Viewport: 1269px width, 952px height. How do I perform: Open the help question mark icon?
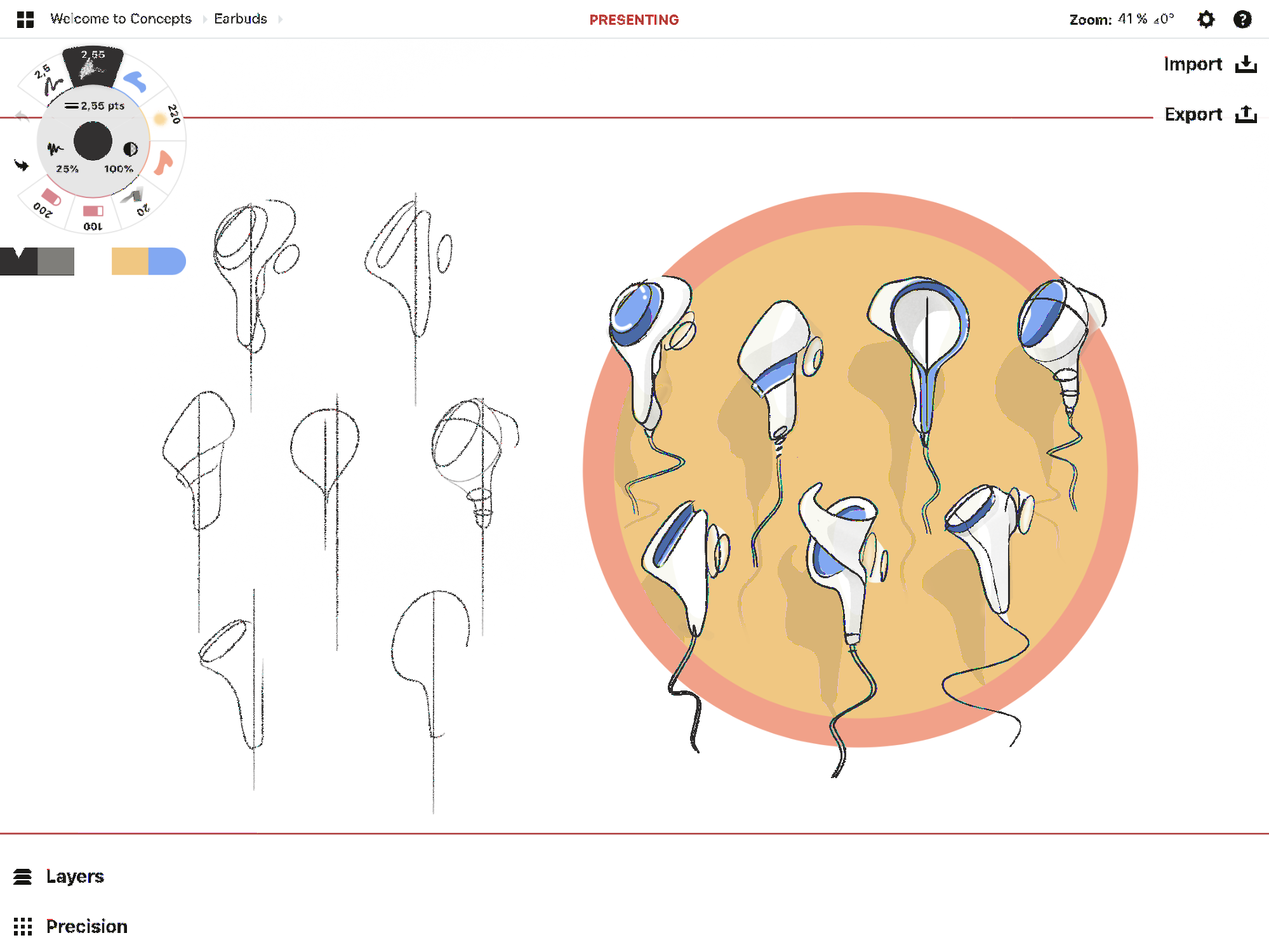pos(1242,20)
